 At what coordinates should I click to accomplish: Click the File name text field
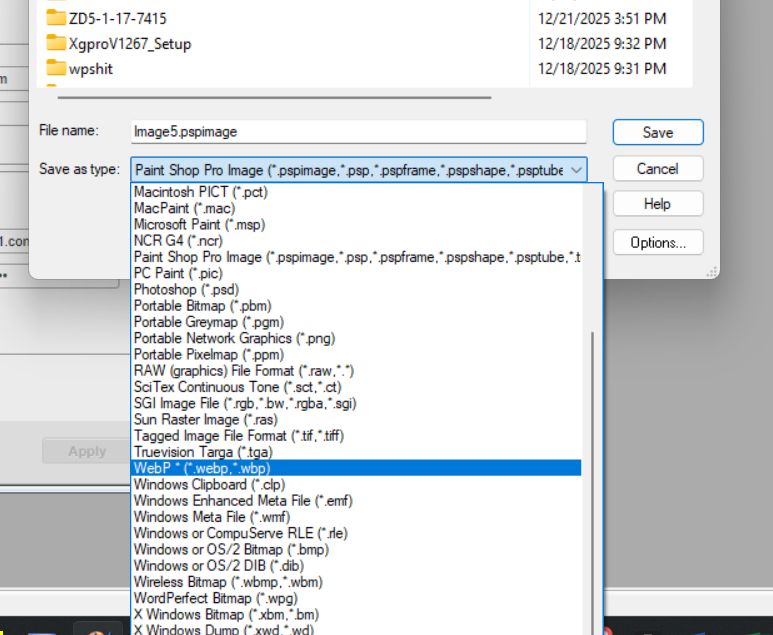[x=358, y=132]
